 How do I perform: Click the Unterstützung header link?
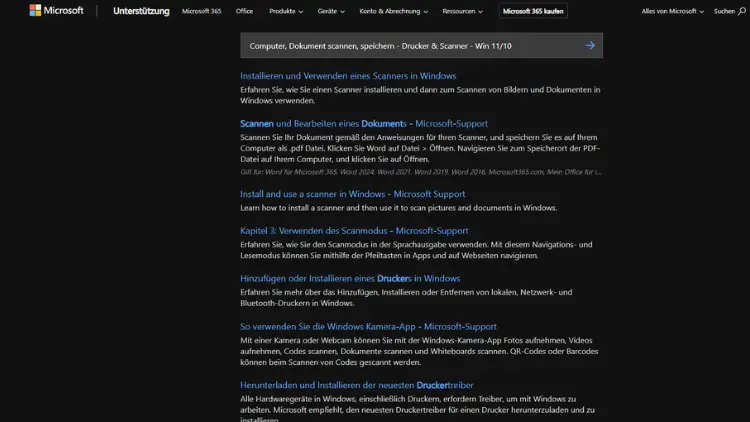point(141,11)
